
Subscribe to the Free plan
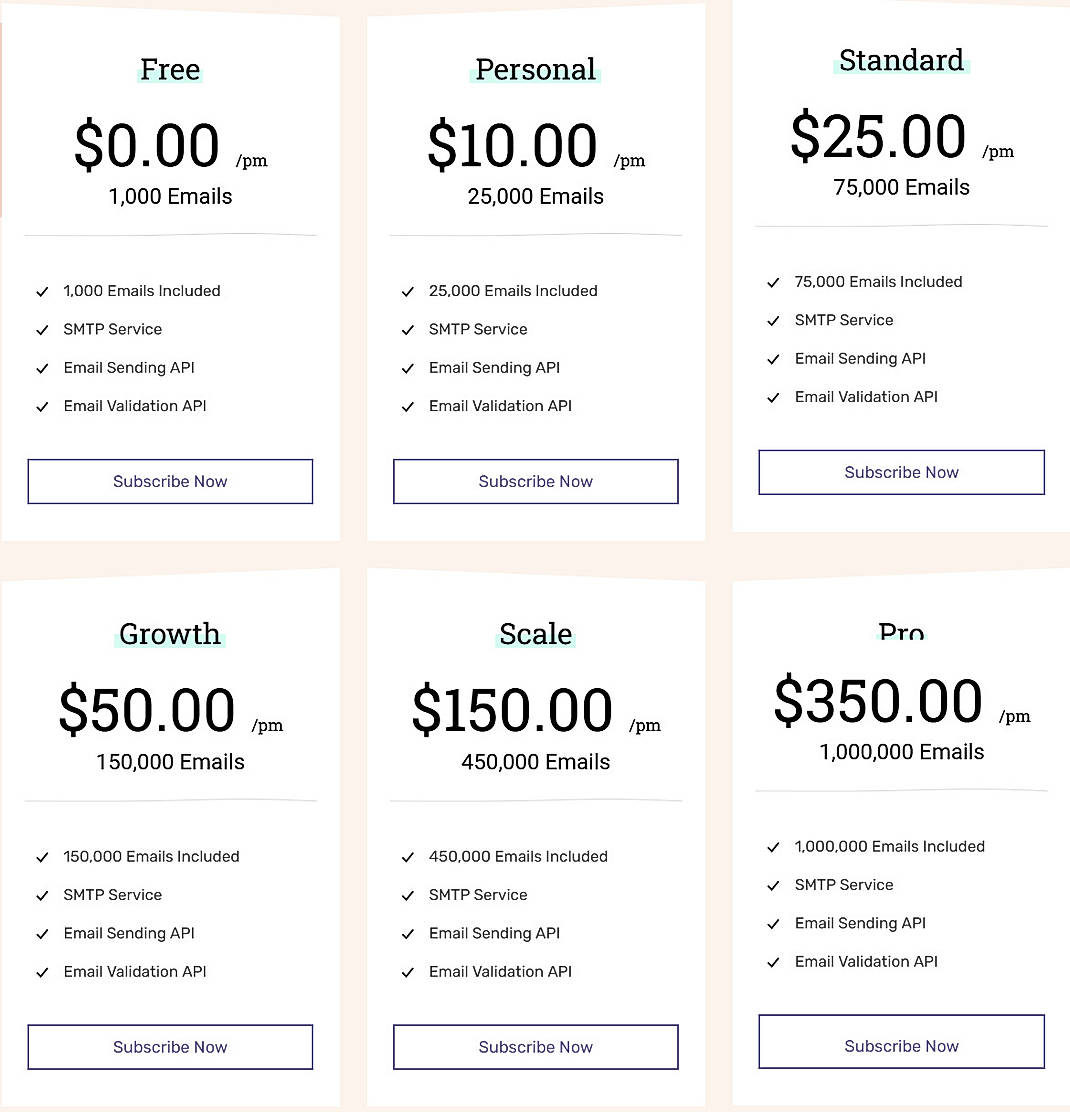click(x=170, y=481)
